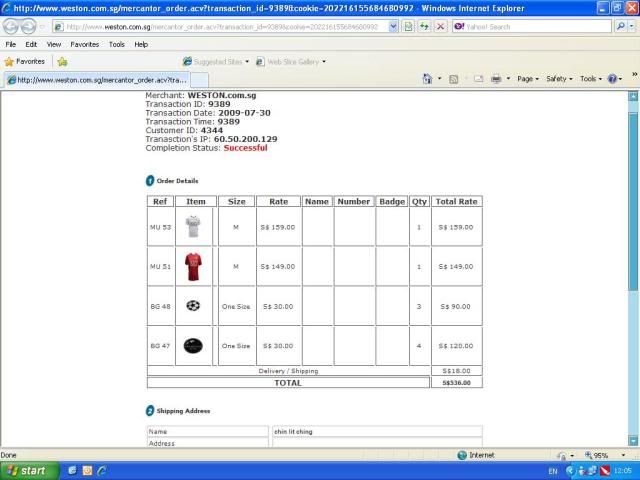Click the Order Details section number icon
640x480 pixels.
pos(150,180)
